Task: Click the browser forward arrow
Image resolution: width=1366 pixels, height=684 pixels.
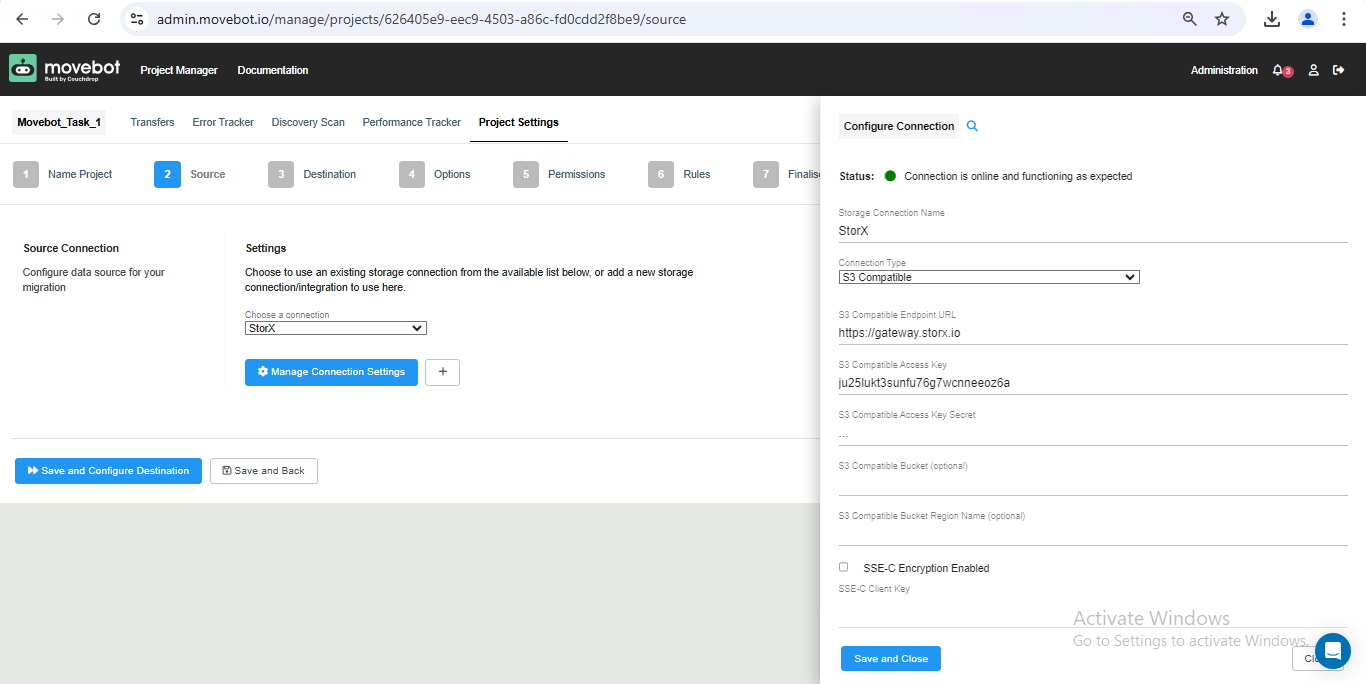Action: (x=58, y=19)
